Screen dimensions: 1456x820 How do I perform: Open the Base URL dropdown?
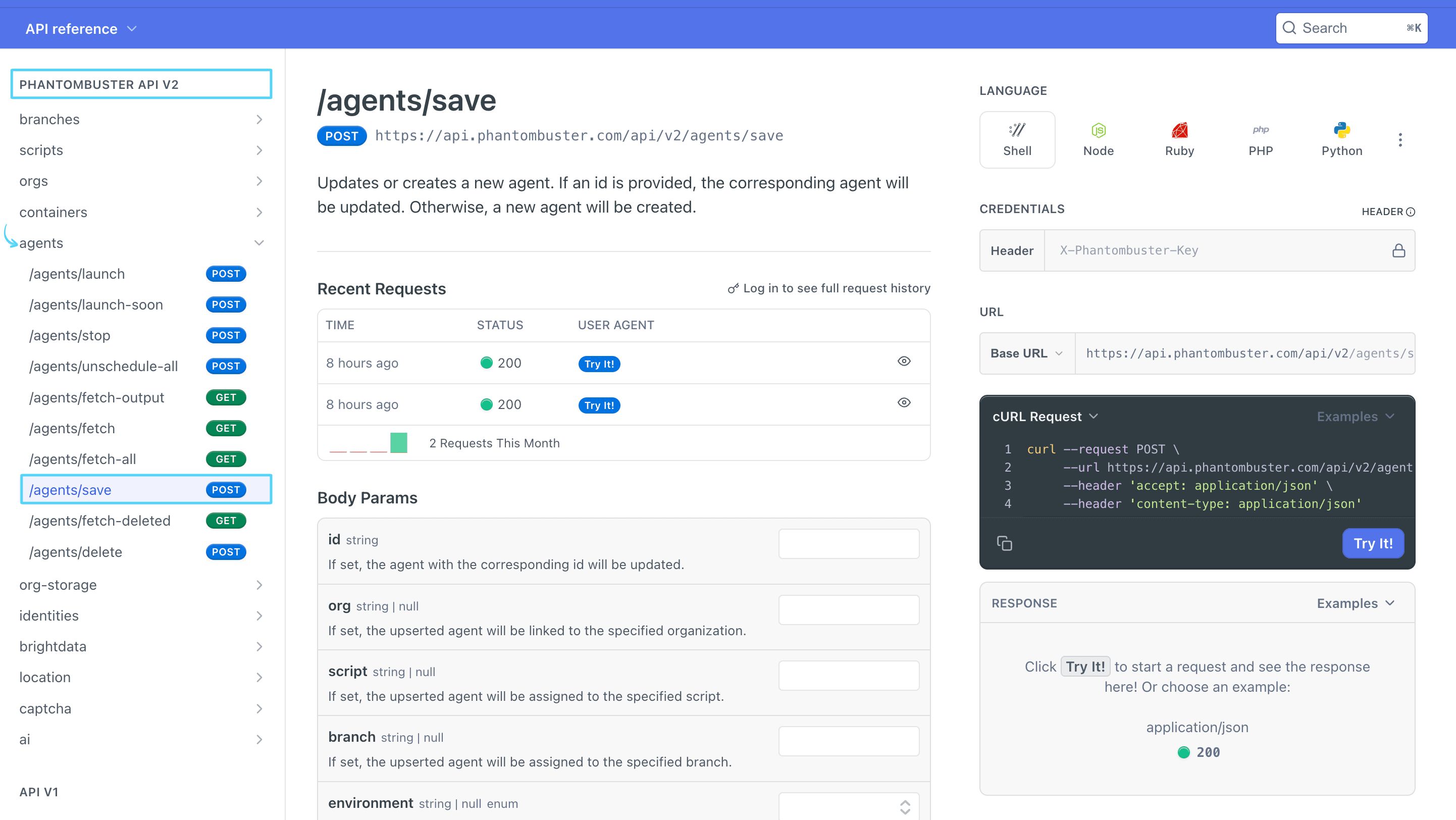pos(1026,353)
